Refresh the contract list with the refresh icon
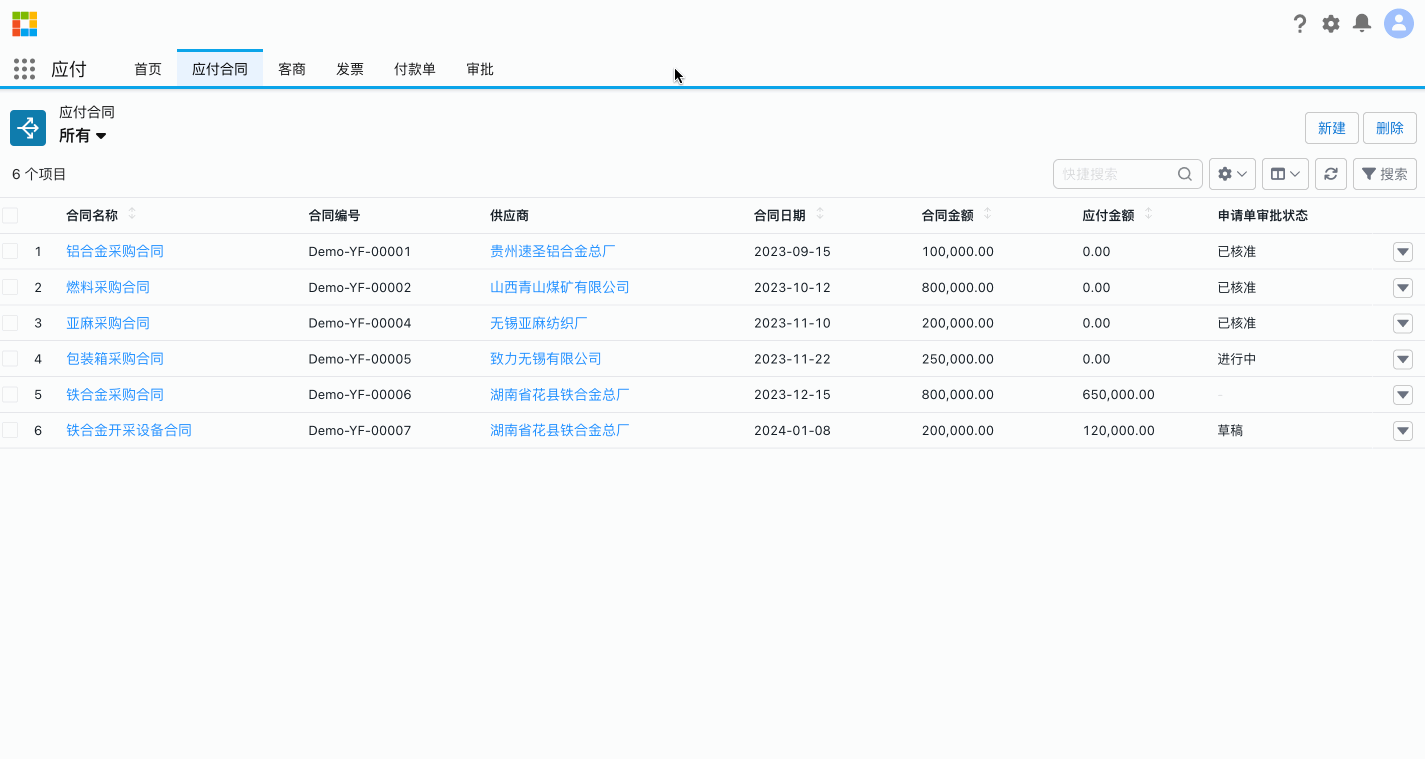 click(1330, 173)
